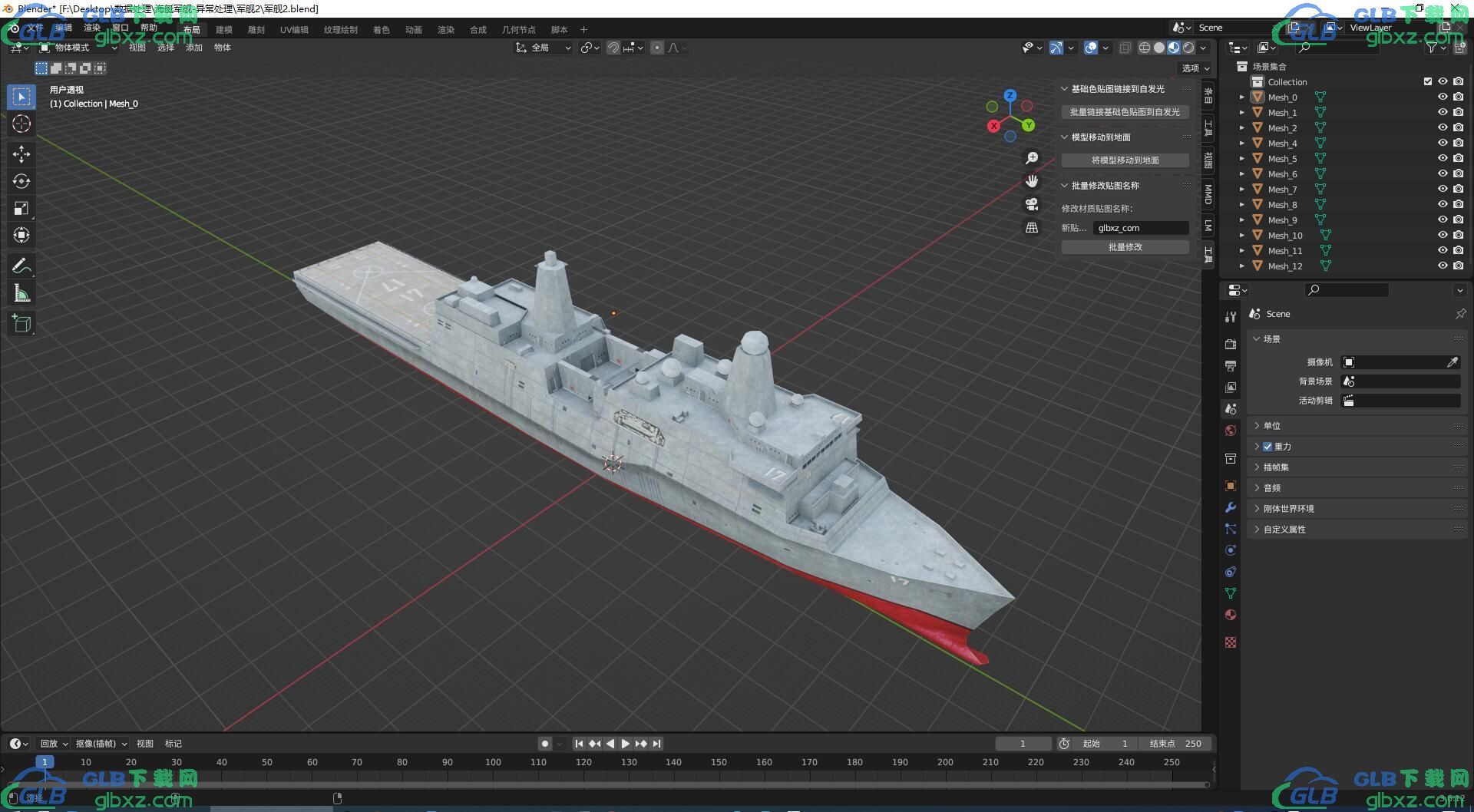Image resolution: width=1474 pixels, height=812 pixels.
Task: Click 批量链接基础色贴图到自发光 button
Action: tap(1125, 112)
